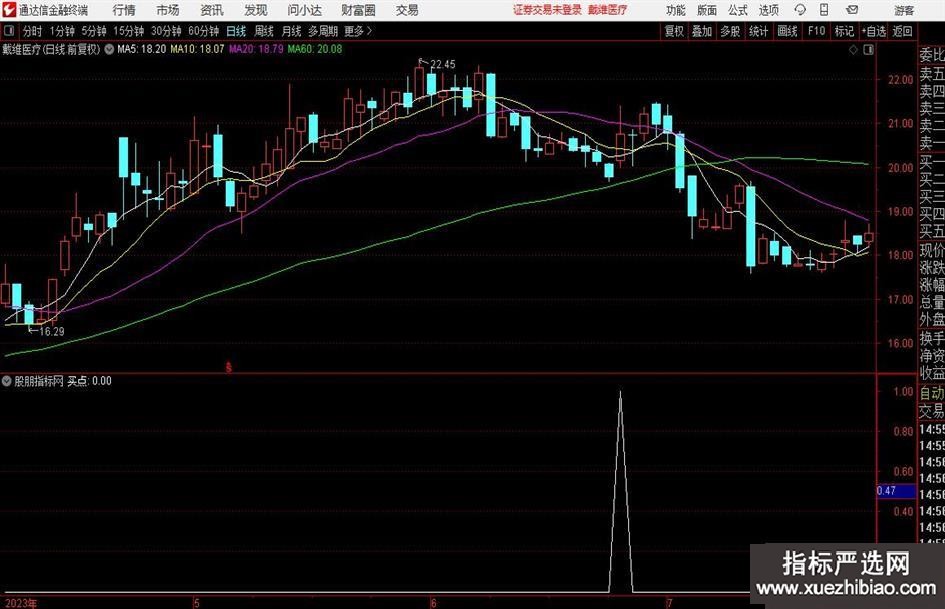Open the 多周期 multi-period view
Viewport: 945px width, 609px height.
[323, 31]
